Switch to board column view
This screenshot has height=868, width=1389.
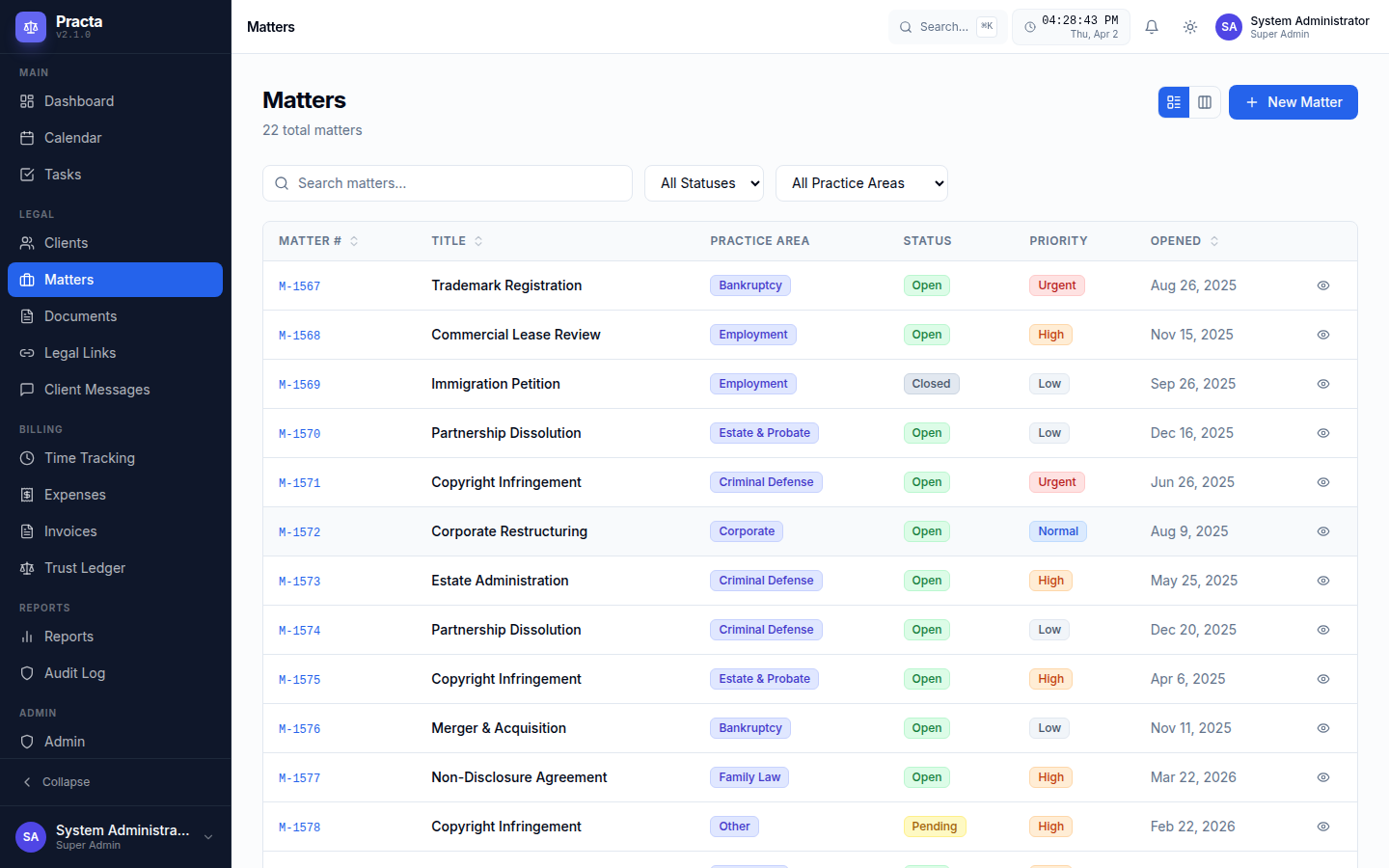(x=1205, y=102)
